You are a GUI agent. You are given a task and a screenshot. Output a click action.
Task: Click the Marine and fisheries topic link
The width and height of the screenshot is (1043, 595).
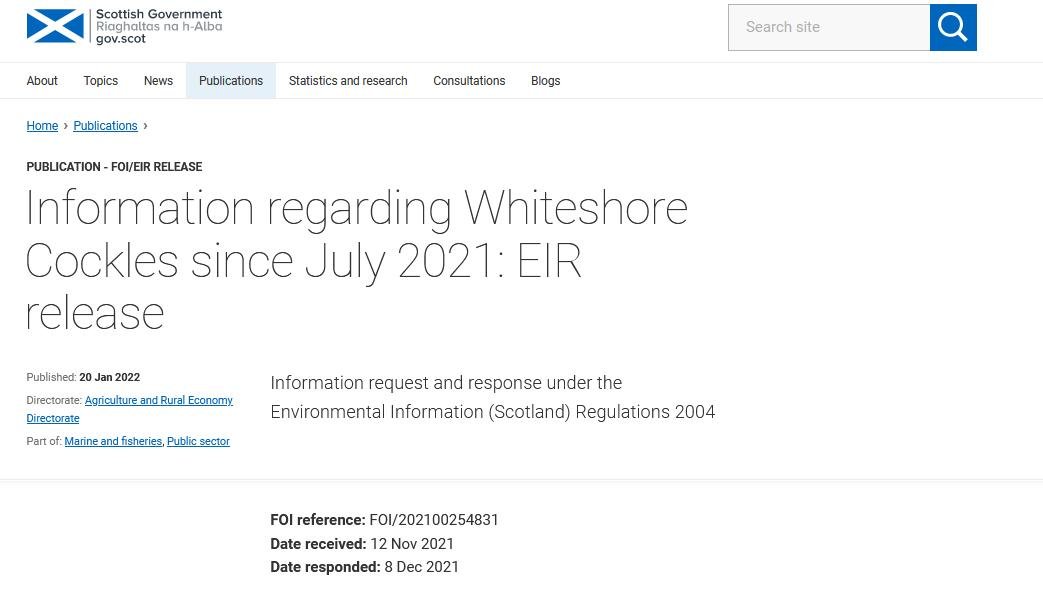113,441
